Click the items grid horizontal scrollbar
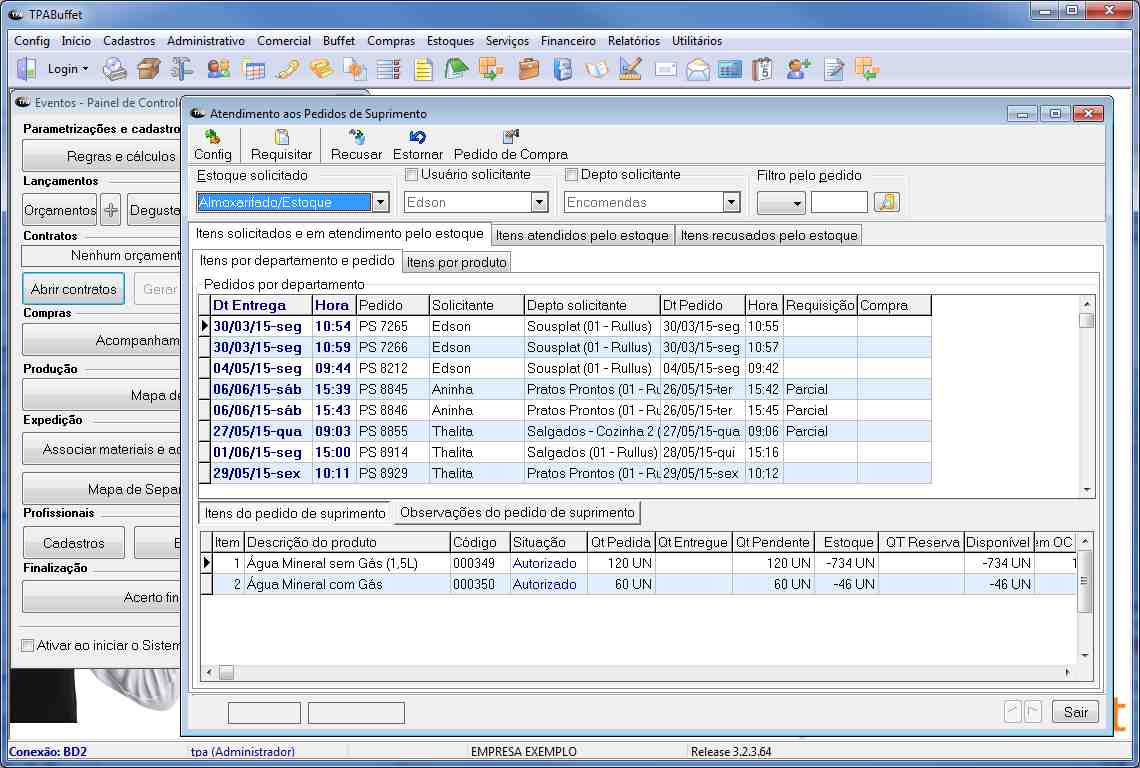The image size is (1140, 768). tap(640, 673)
